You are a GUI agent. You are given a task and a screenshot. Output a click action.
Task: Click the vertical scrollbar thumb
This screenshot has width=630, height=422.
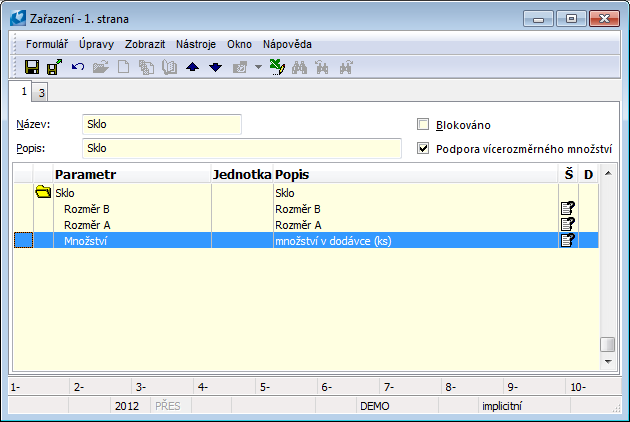(608, 344)
